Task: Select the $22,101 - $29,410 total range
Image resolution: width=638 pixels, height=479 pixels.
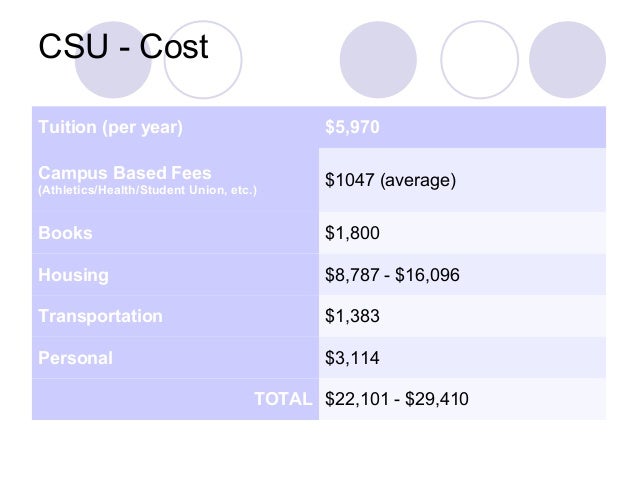Action: (x=397, y=399)
